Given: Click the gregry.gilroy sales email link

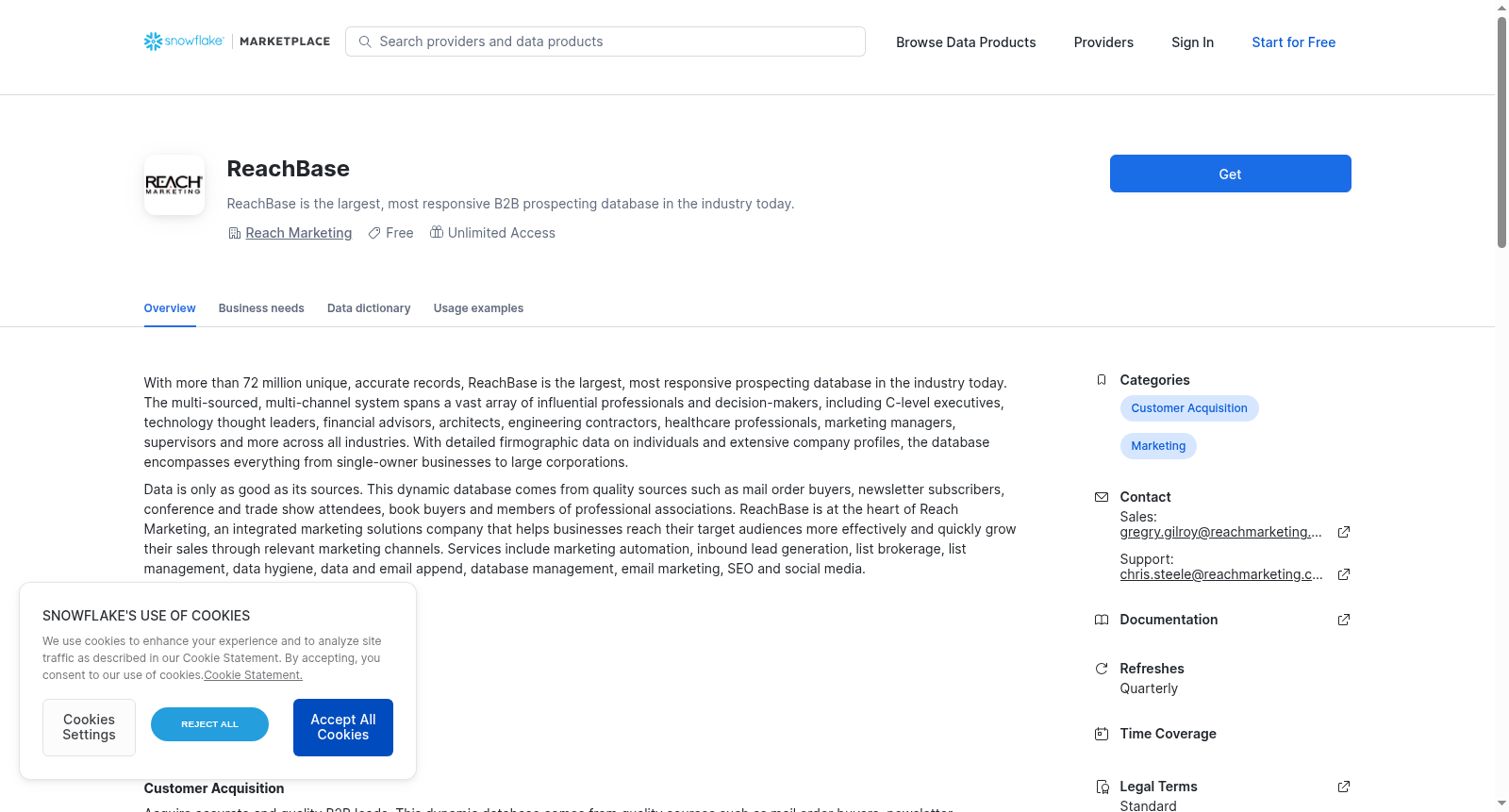Looking at the screenshot, I should (1221, 532).
